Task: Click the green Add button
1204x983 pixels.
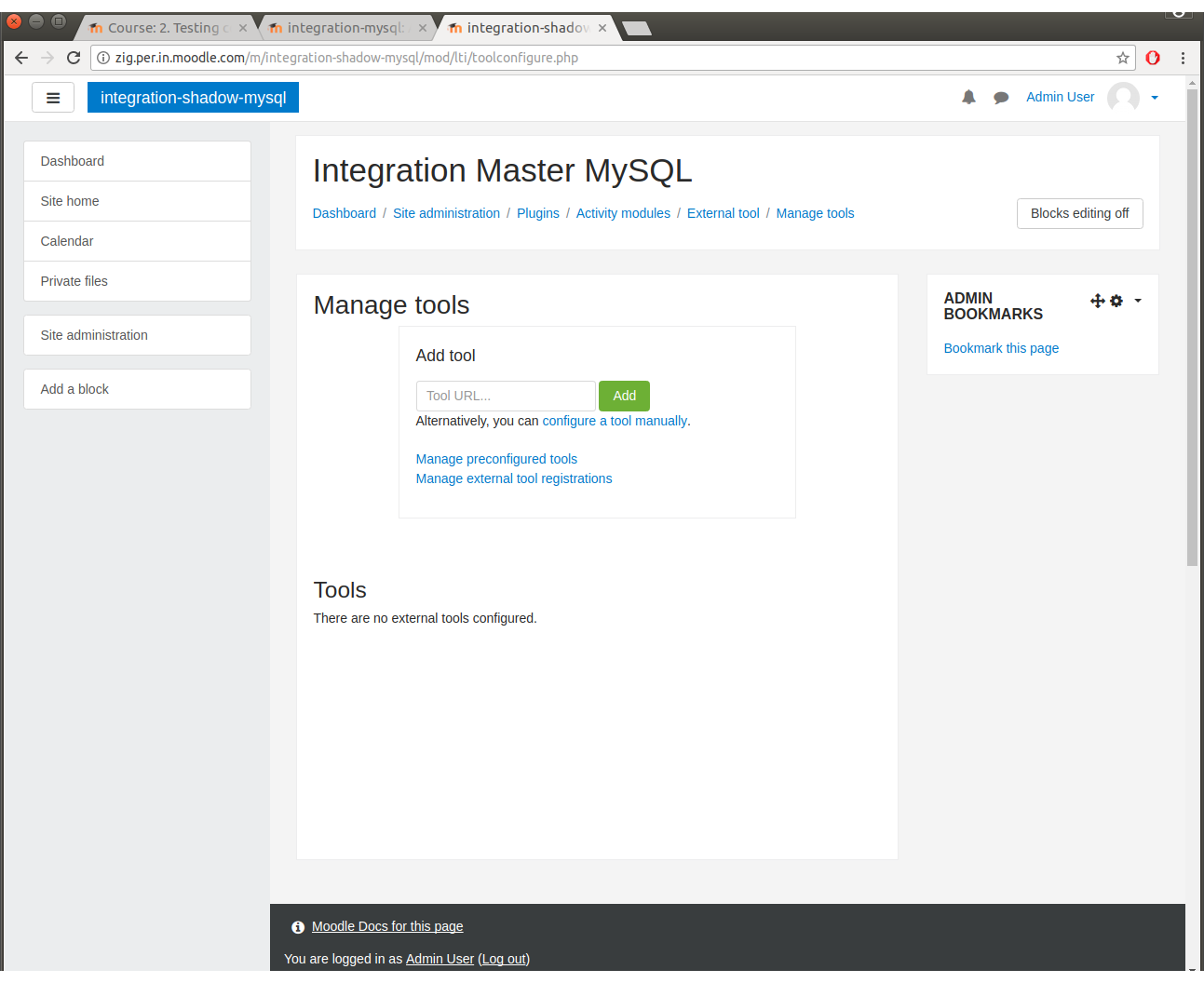Action: coord(624,396)
